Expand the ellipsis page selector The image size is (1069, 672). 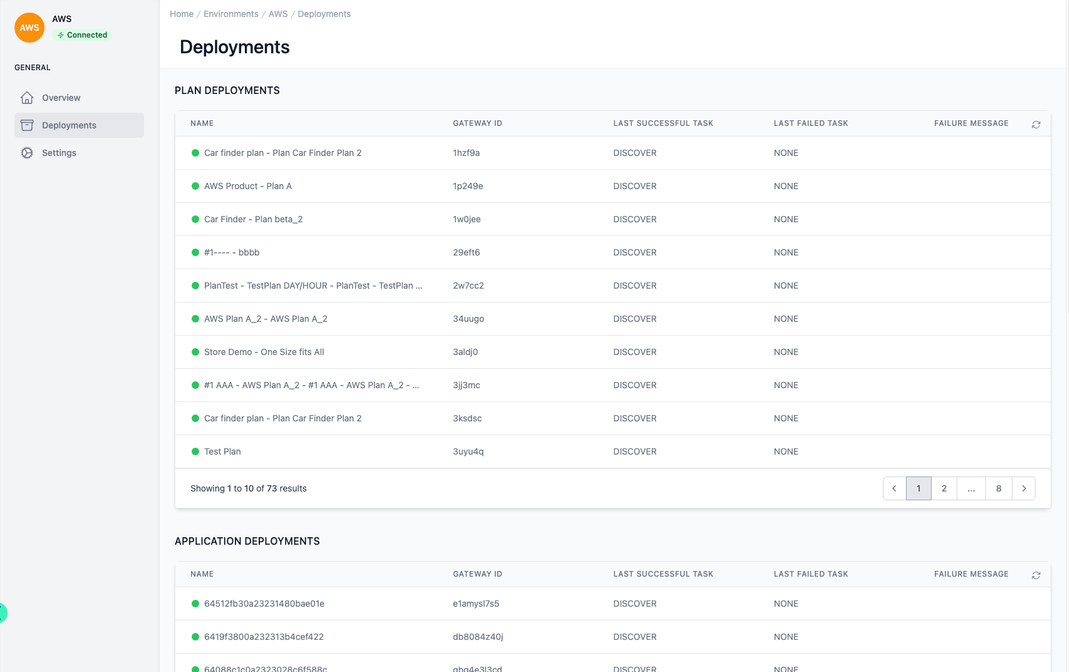[970, 488]
